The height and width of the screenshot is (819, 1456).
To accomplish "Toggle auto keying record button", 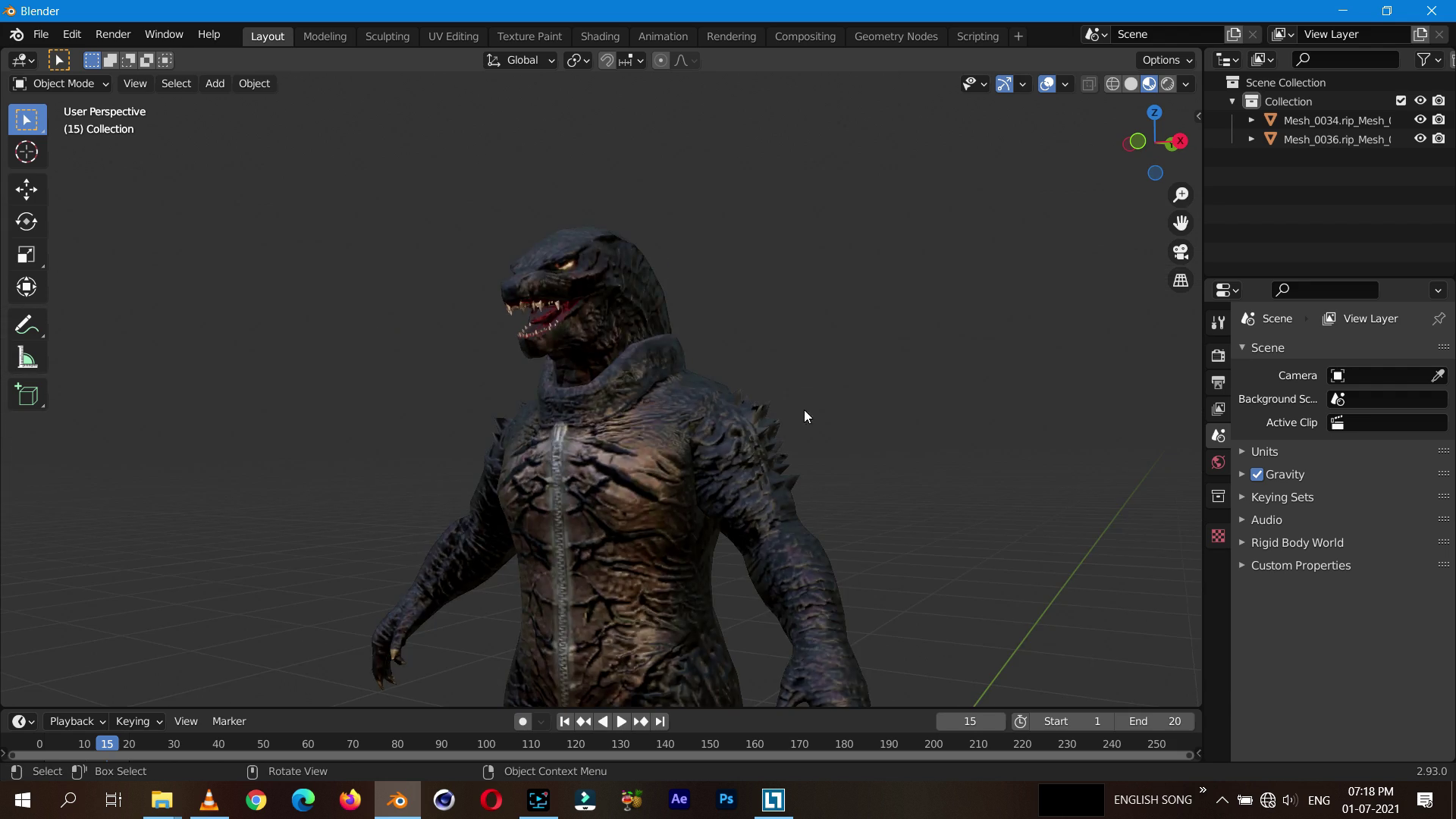I will [522, 721].
